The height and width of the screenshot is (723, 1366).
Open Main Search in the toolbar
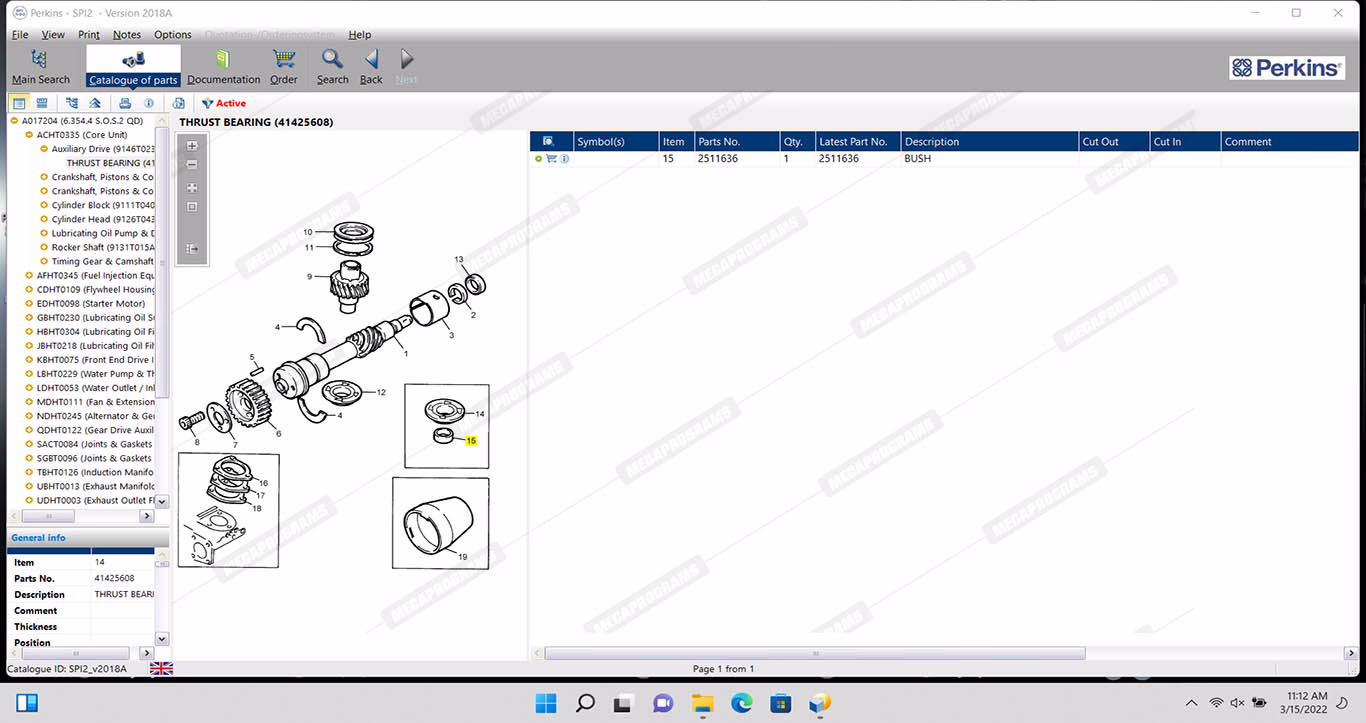coord(41,66)
